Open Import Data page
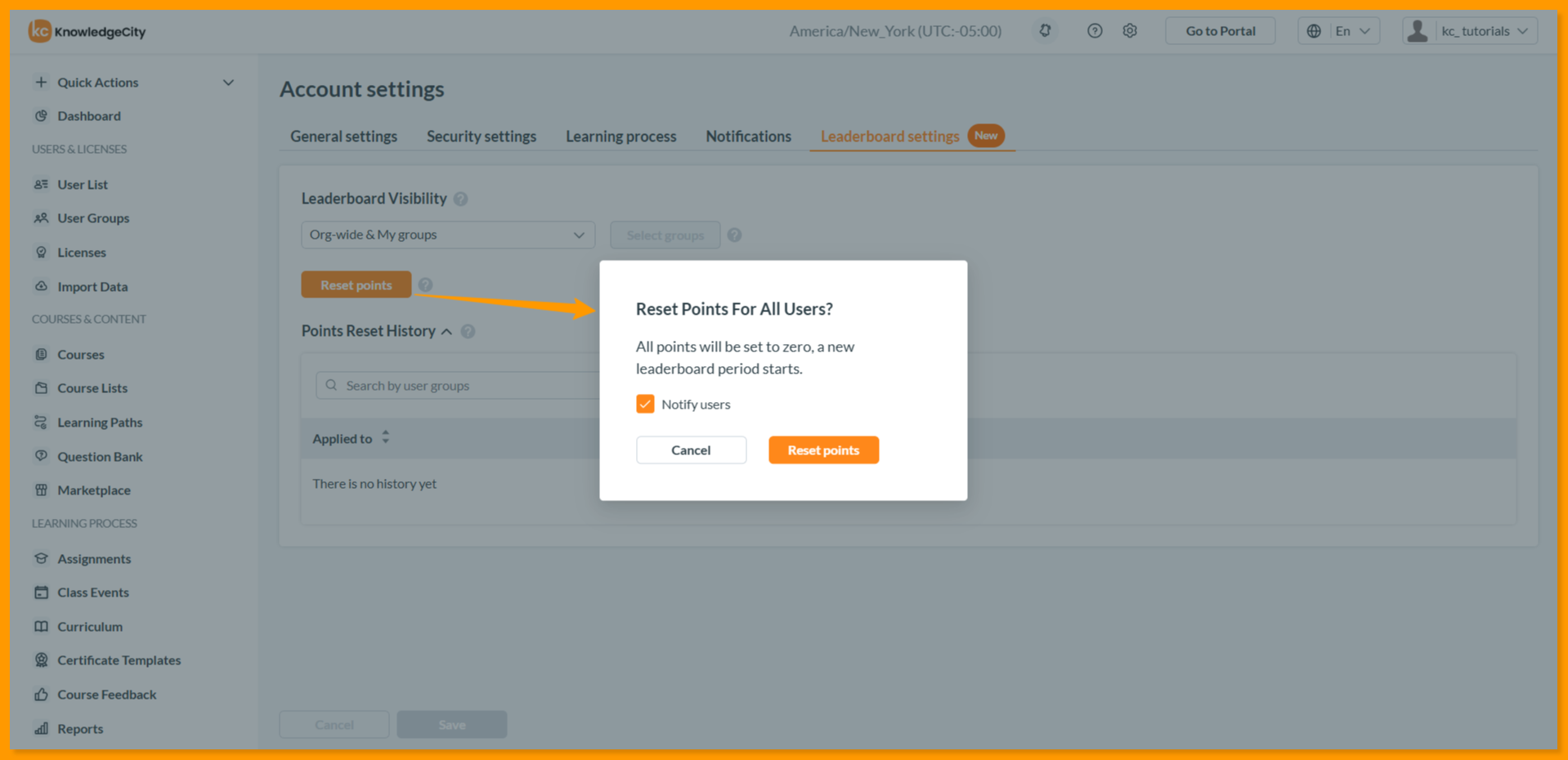Viewport: 1568px width, 760px height. pos(92,287)
